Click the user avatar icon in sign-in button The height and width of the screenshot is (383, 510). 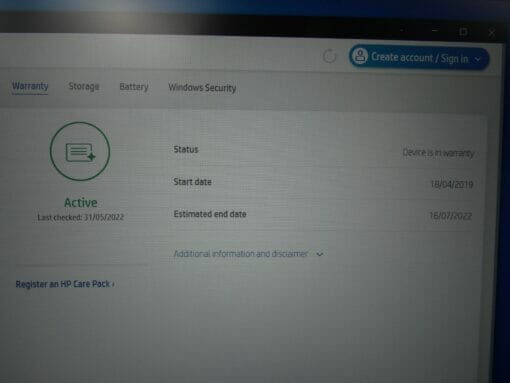pos(360,55)
